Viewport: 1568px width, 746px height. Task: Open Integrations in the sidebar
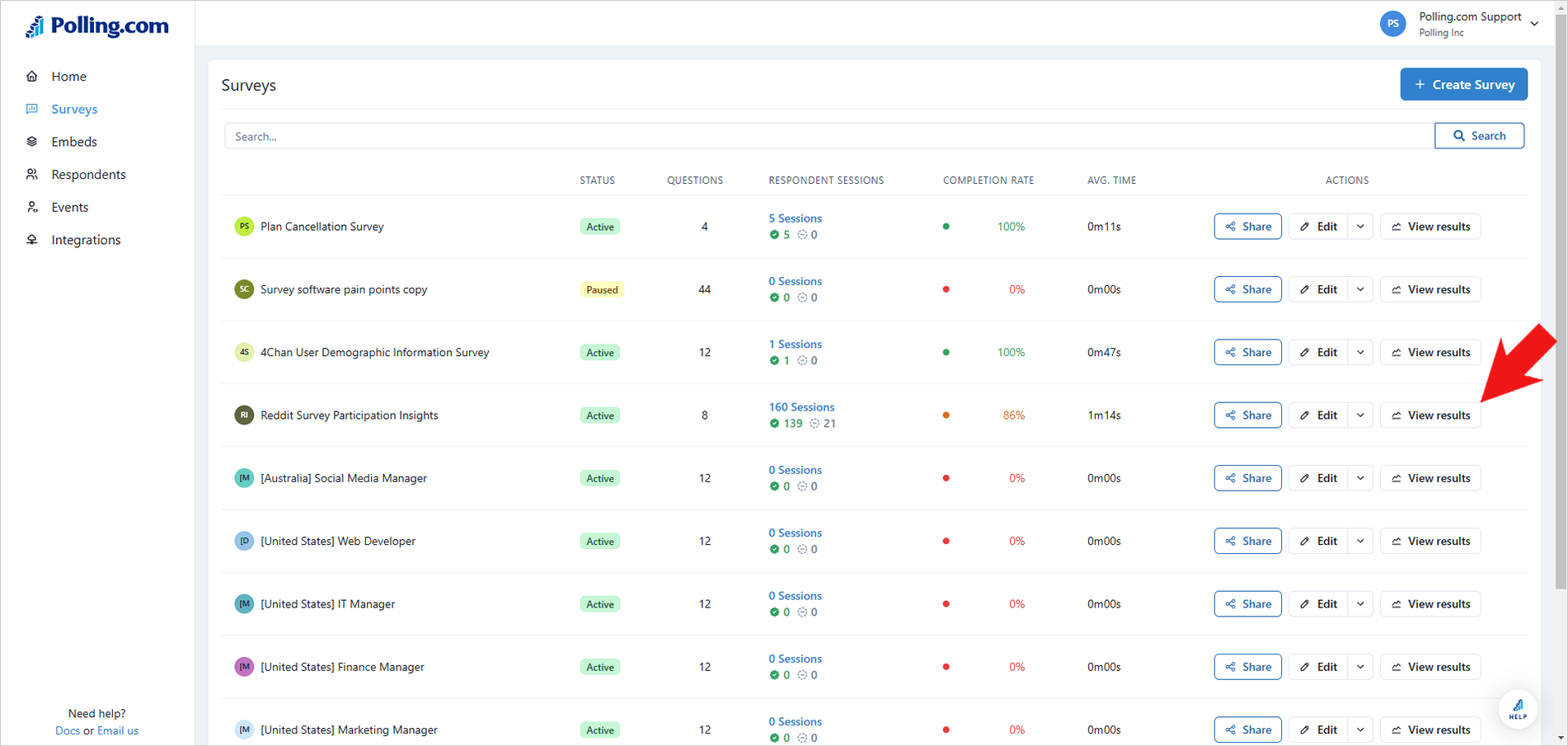tap(86, 240)
